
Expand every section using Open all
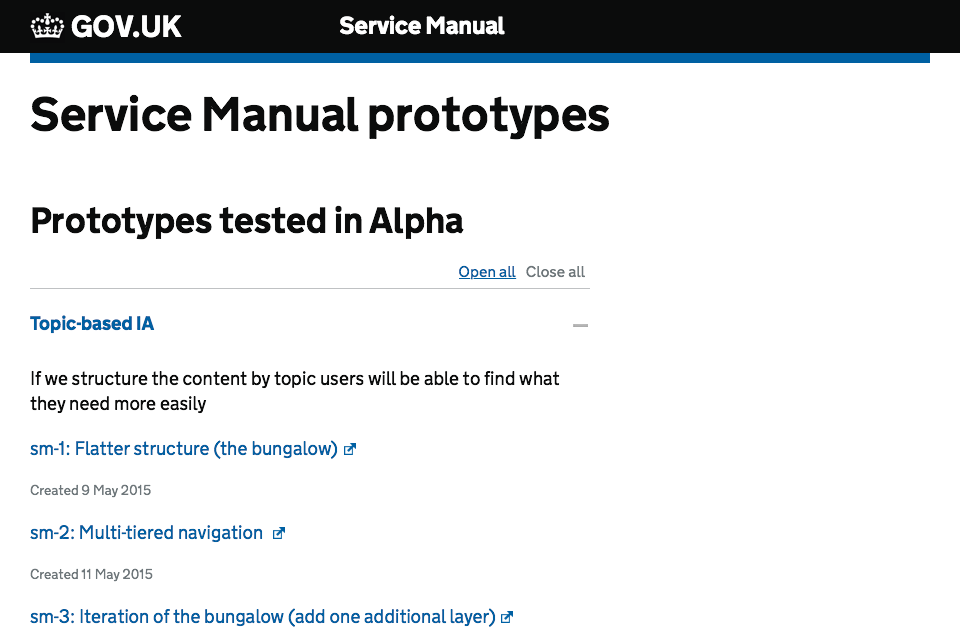[487, 271]
